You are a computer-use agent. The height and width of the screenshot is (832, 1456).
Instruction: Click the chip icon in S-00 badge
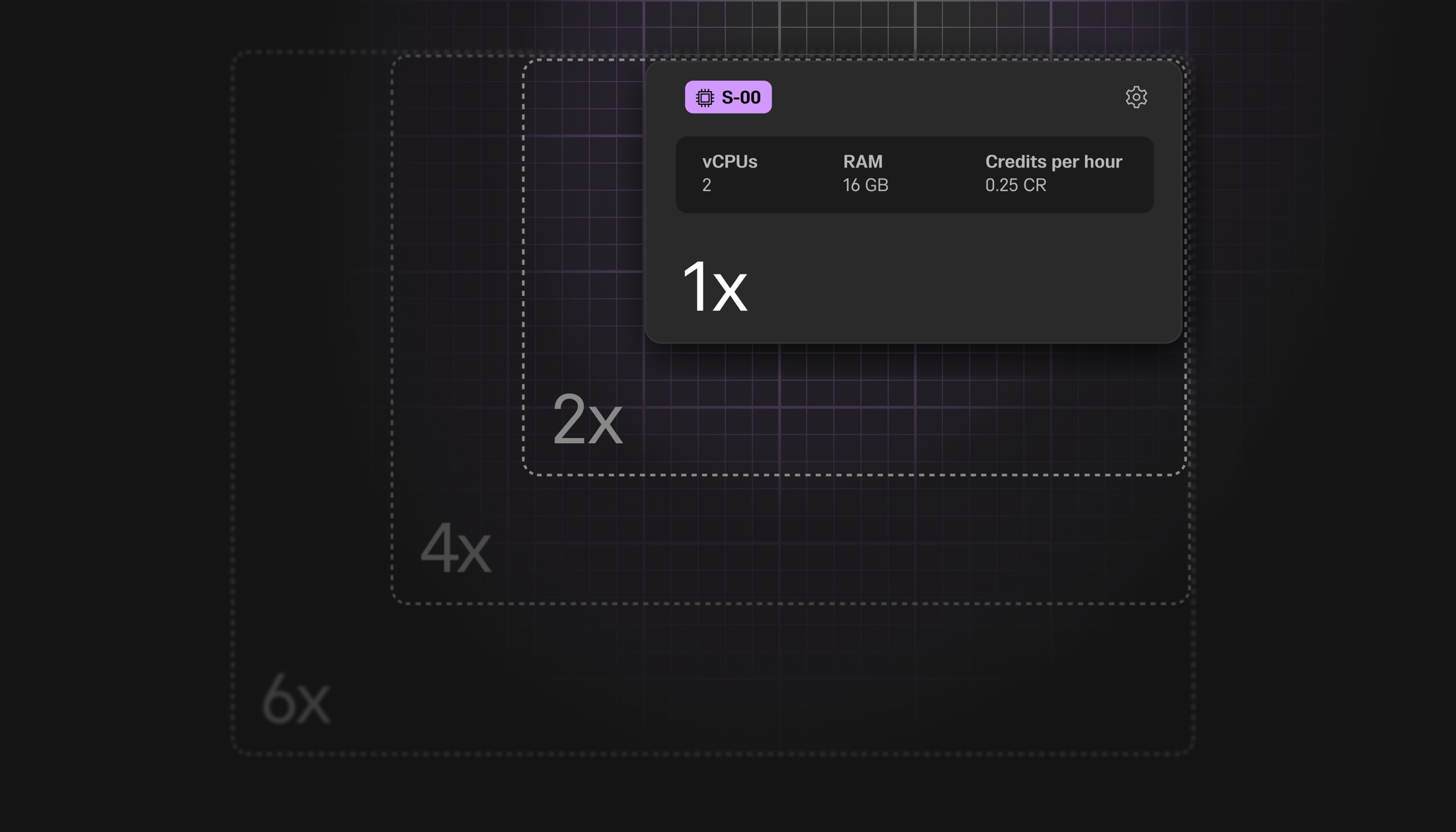[x=705, y=98]
